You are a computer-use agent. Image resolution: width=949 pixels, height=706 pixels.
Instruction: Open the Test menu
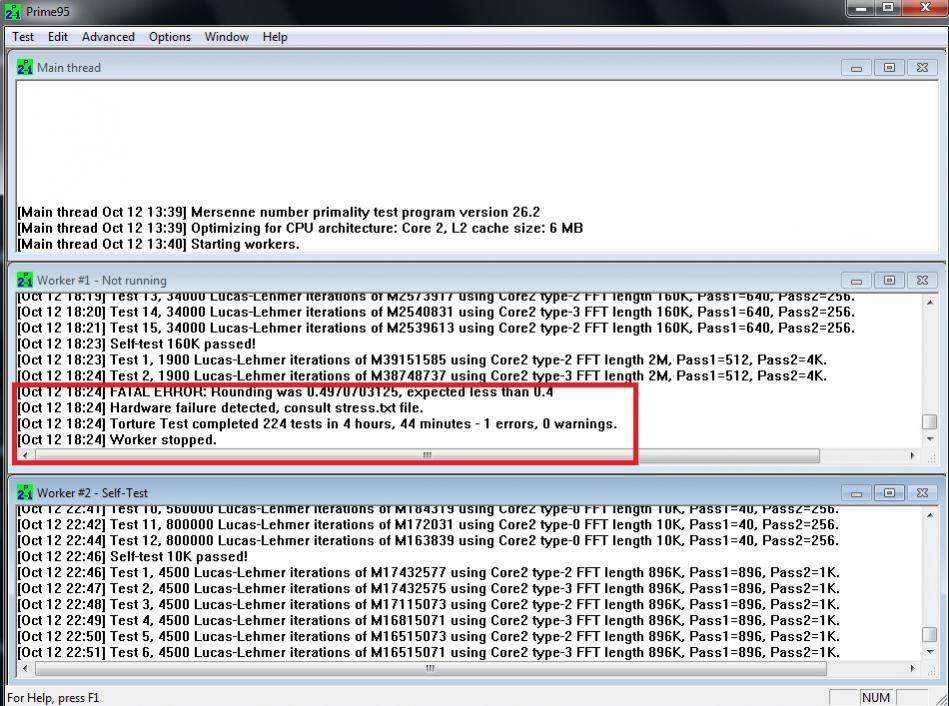pyautogui.click(x=23, y=37)
